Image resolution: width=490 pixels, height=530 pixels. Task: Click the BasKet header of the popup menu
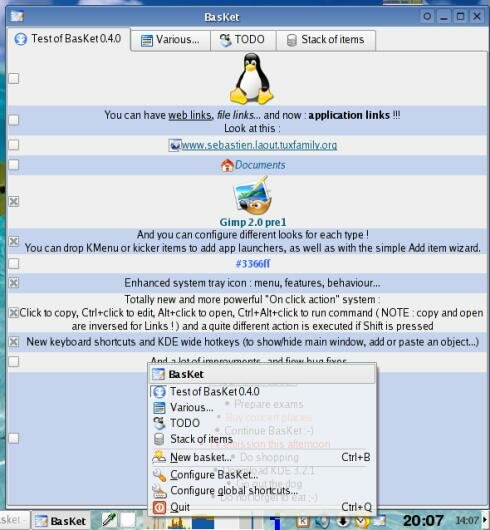click(x=263, y=374)
